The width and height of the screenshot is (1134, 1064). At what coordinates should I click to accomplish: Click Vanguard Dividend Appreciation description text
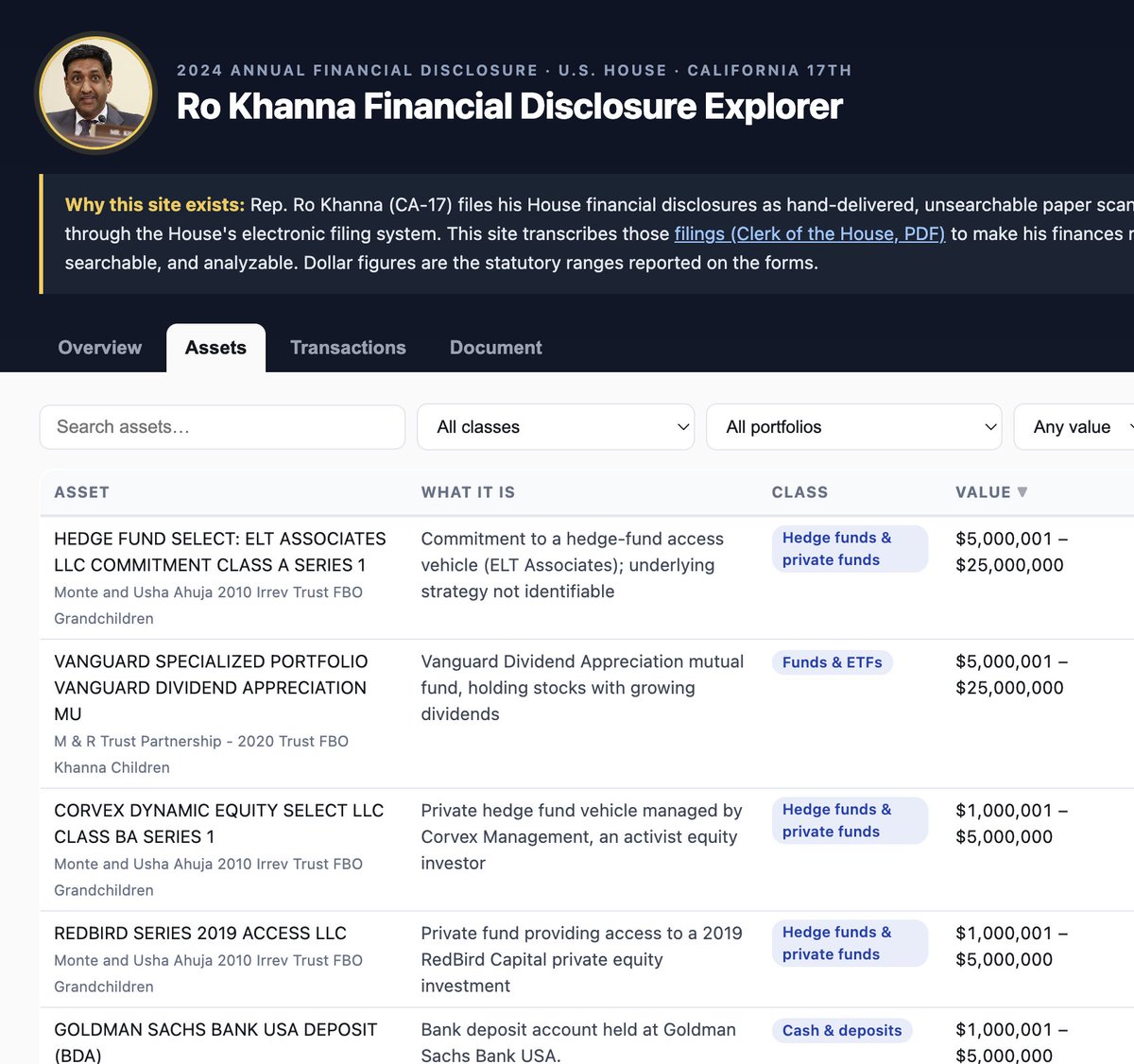click(582, 688)
